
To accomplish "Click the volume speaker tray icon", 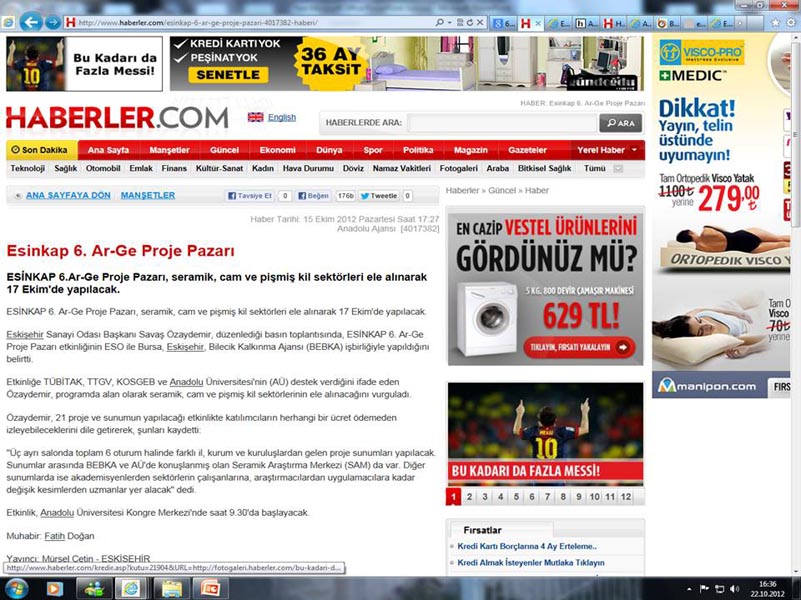I will pyautogui.click(x=735, y=589).
